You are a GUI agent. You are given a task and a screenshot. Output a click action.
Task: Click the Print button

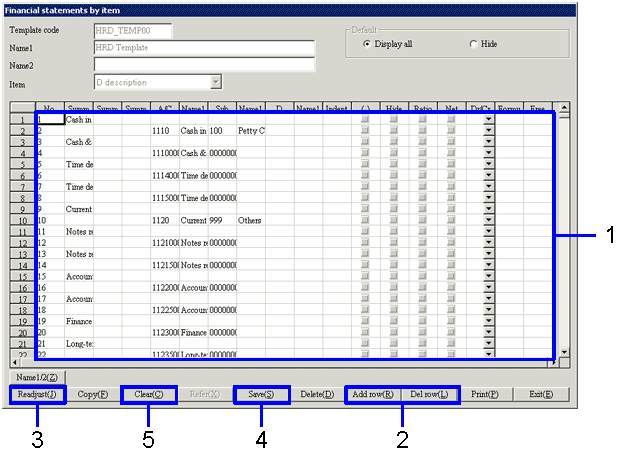[485, 394]
